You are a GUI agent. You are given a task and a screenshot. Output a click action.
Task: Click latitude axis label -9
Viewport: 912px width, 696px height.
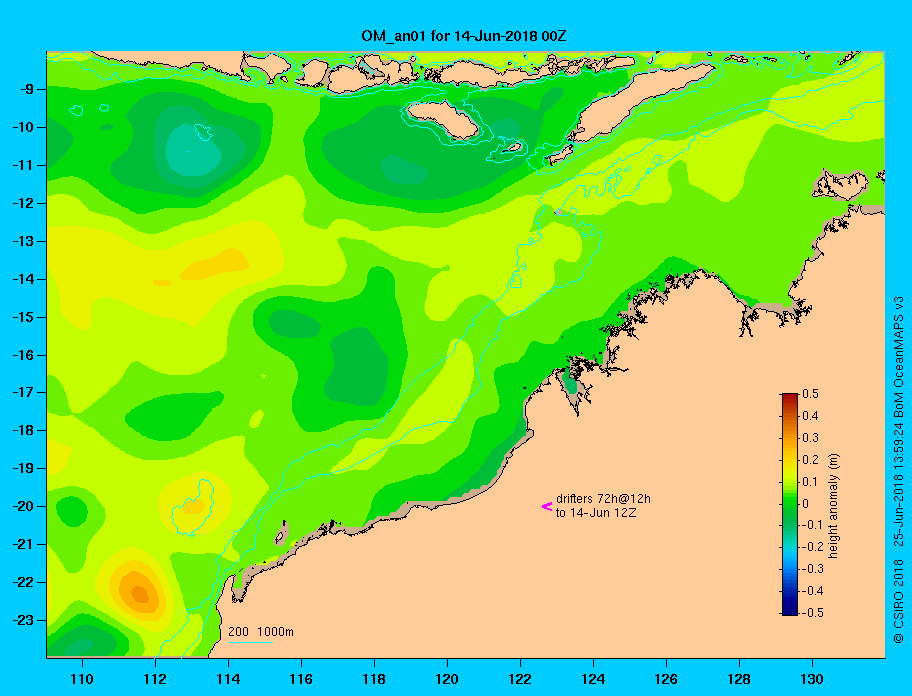[x=25, y=89]
